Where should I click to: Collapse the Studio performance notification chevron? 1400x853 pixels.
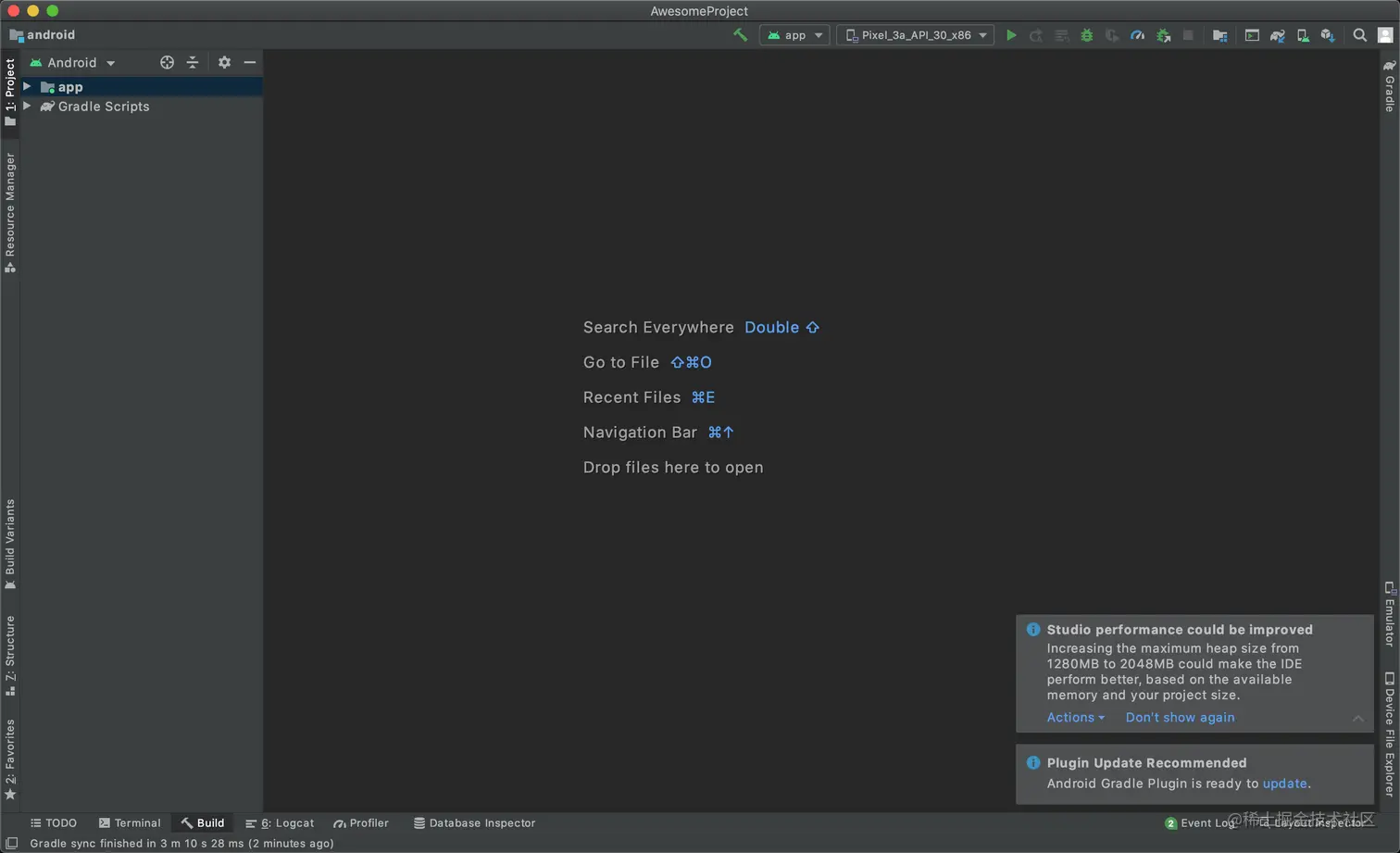coord(1358,718)
